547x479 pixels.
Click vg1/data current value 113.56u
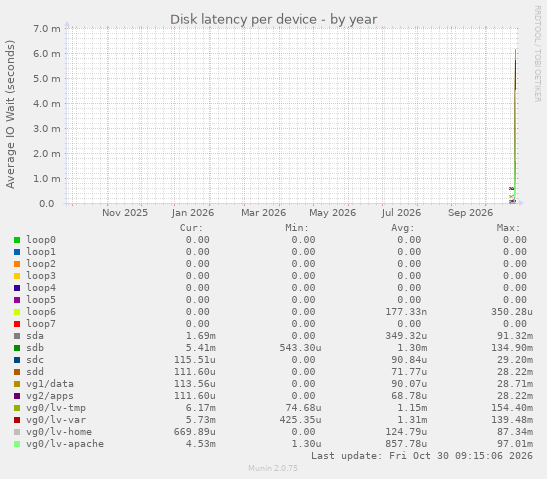[195, 384]
